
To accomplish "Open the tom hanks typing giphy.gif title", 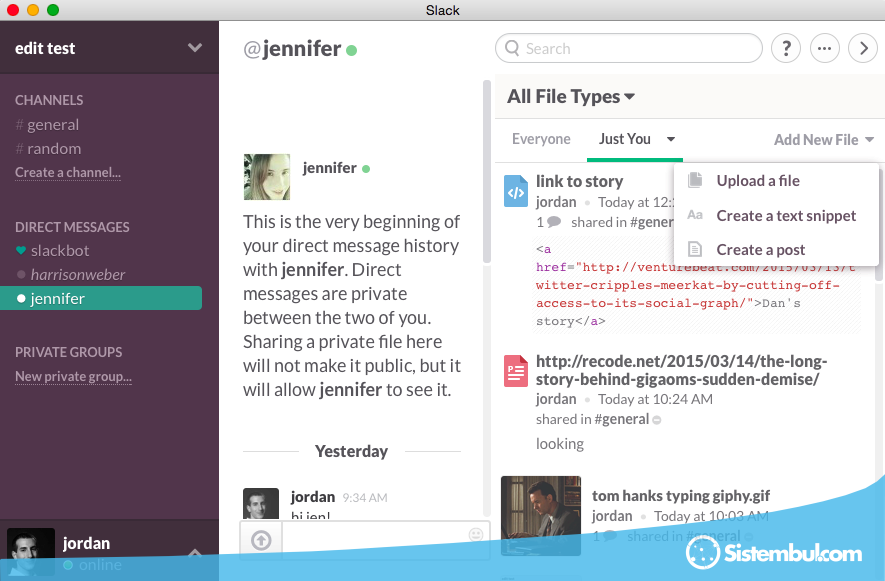I will click(x=681, y=496).
